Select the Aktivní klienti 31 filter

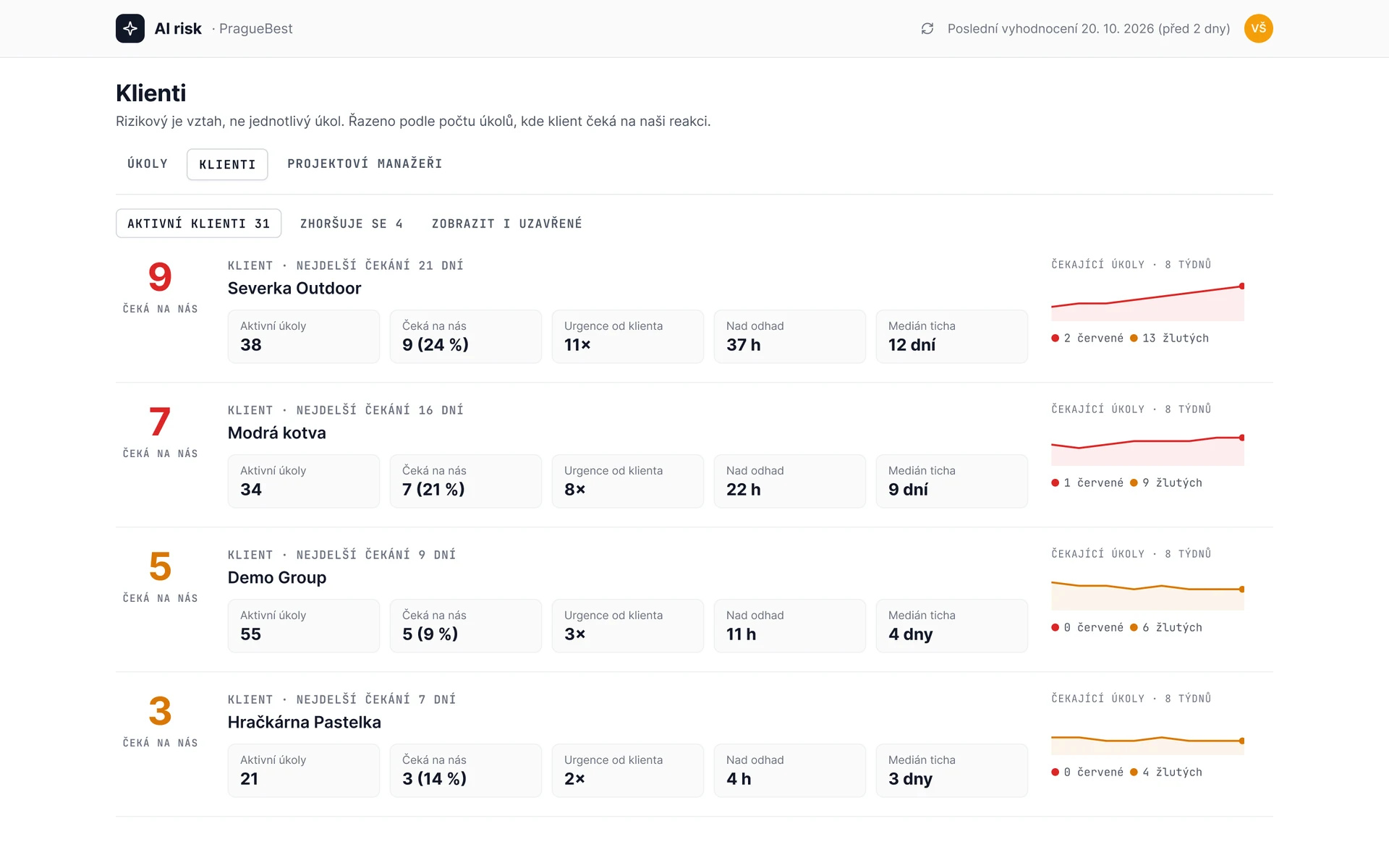(x=198, y=224)
